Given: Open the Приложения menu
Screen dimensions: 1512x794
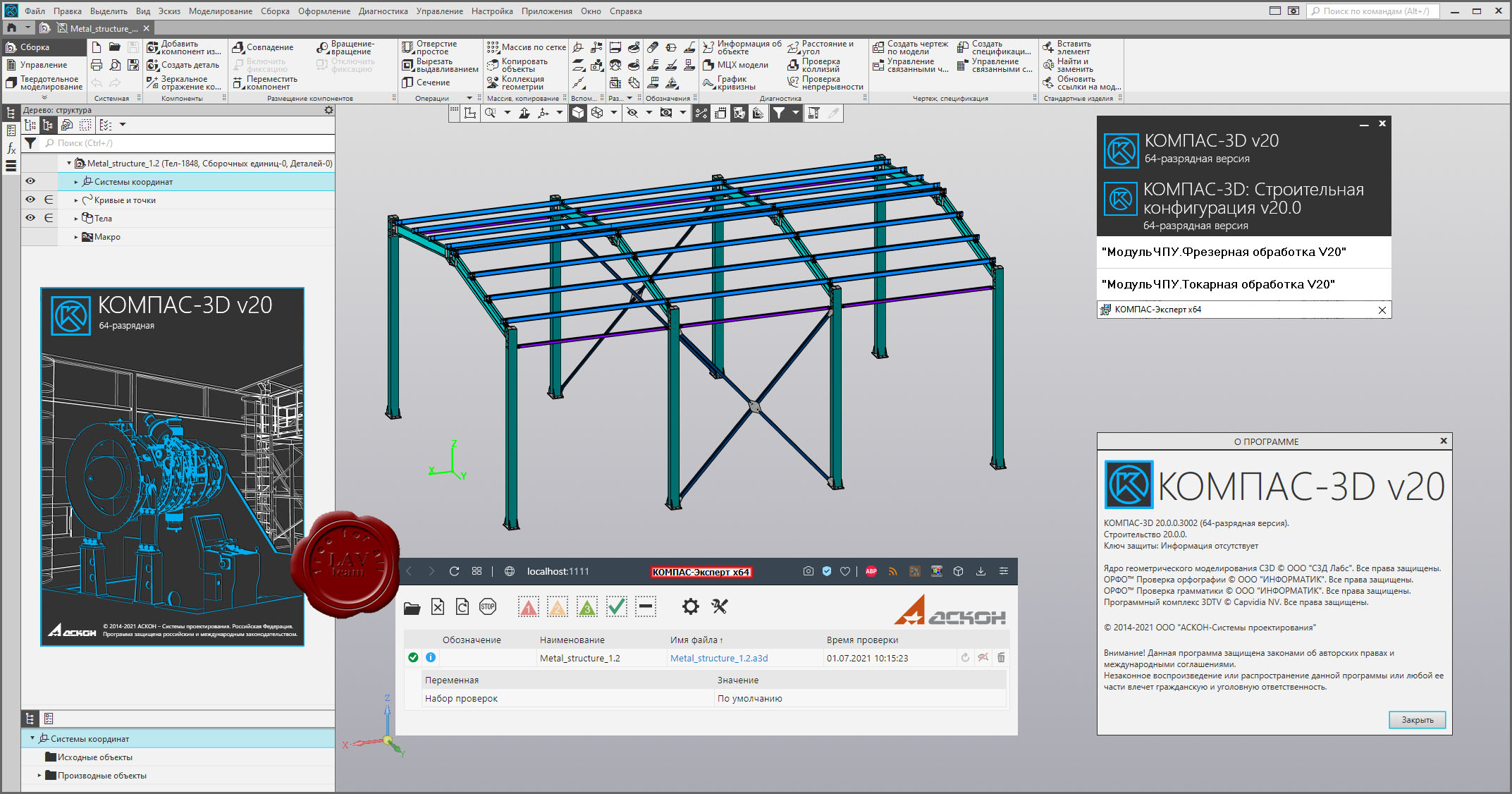Looking at the screenshot, I should 547,11.
